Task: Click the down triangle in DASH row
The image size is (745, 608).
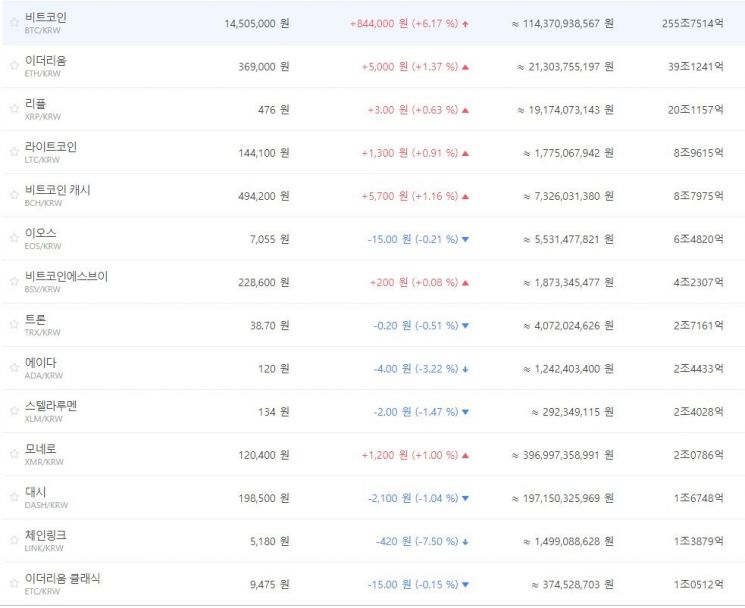Action: (x=465, y=498)
